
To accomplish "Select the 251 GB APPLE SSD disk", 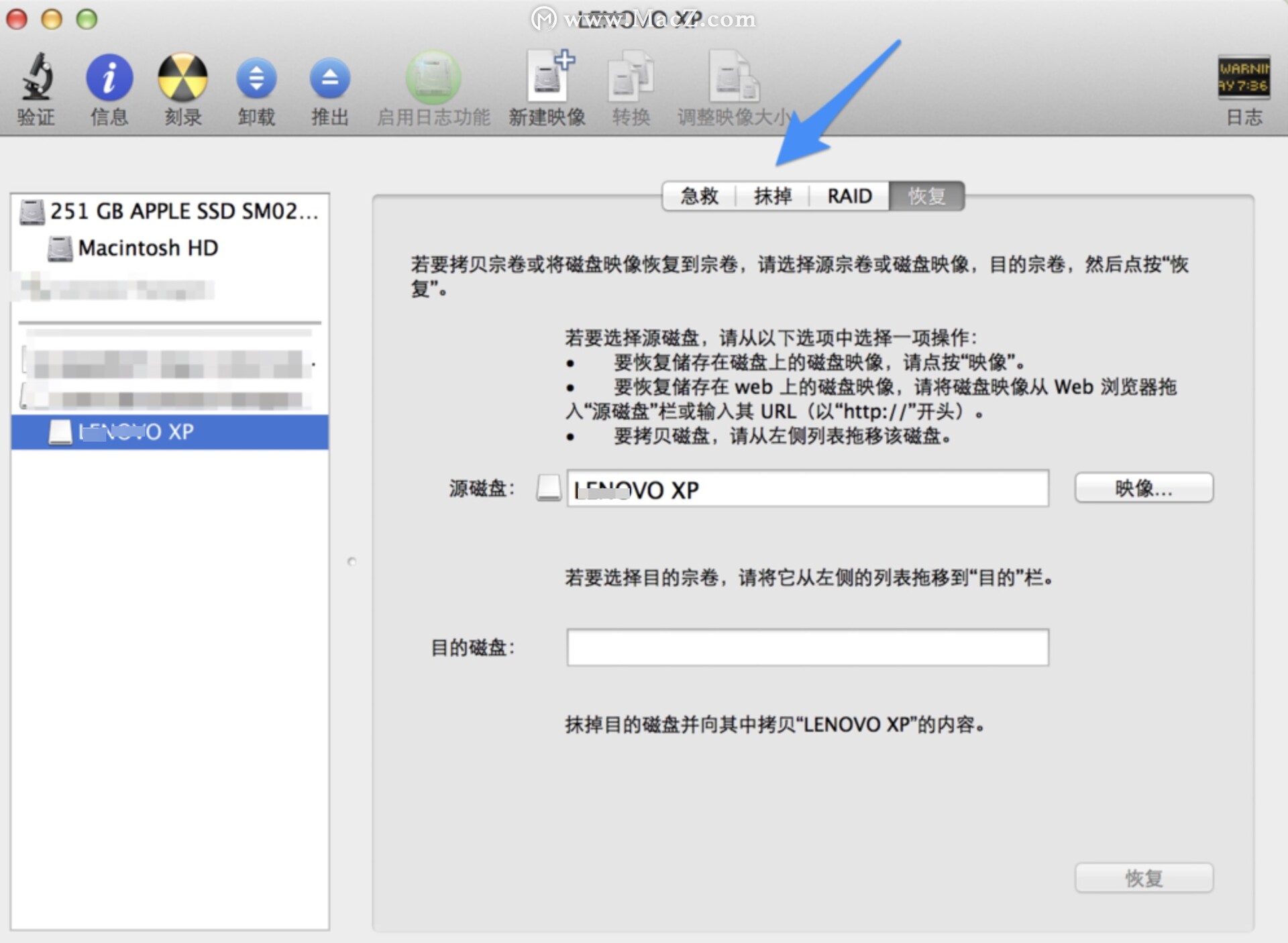I will pyautogui.click(x=170, y=211).
